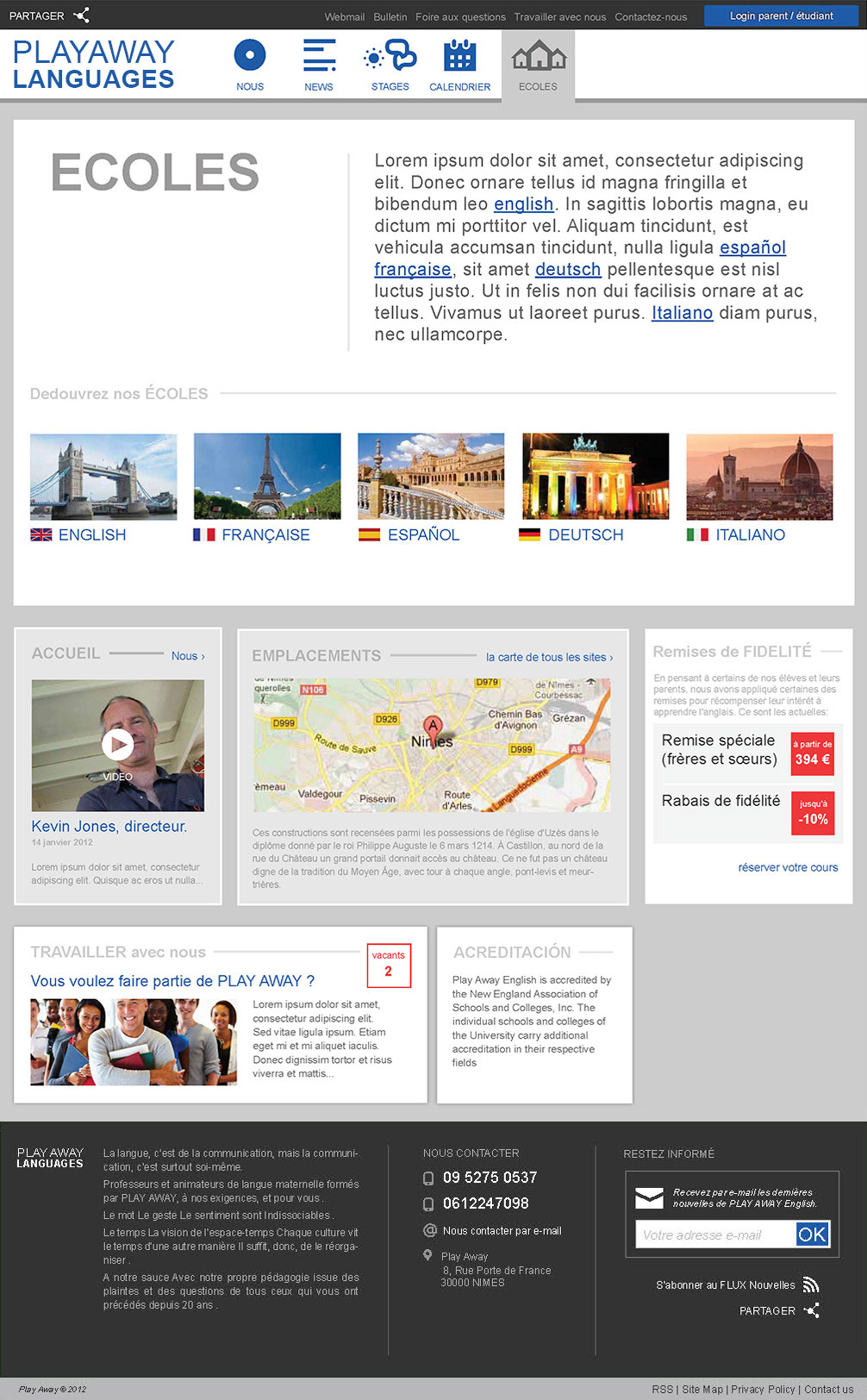Viewport: 867px width, 1400px height.
Task: Follow the Italiano link in intro paragraph
Action: 682,312
